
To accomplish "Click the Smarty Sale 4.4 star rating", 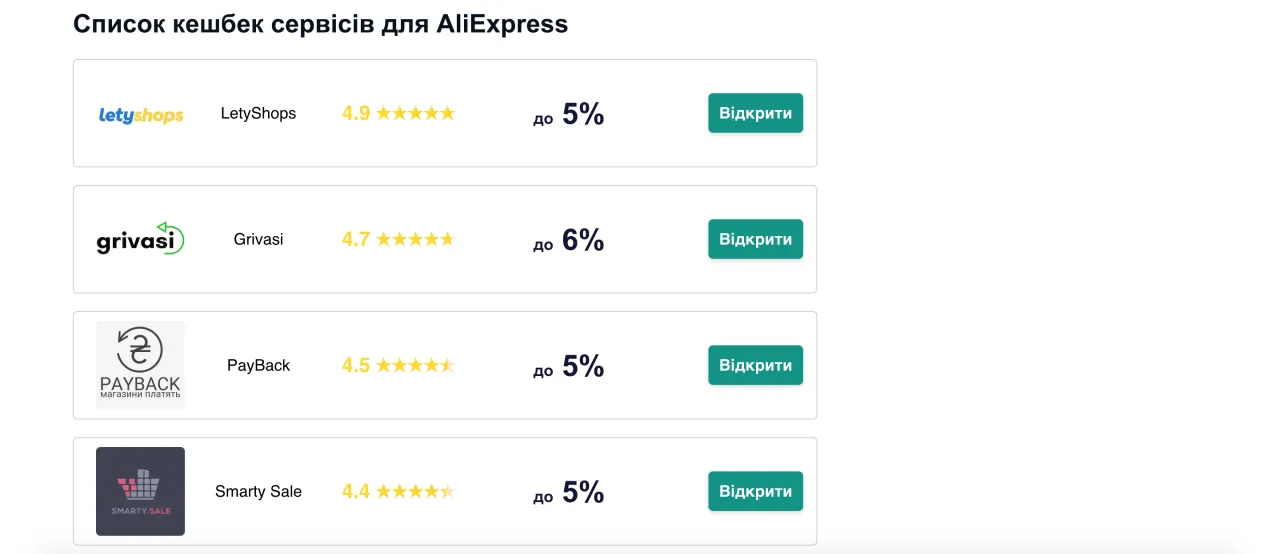I will pos(398,491).
